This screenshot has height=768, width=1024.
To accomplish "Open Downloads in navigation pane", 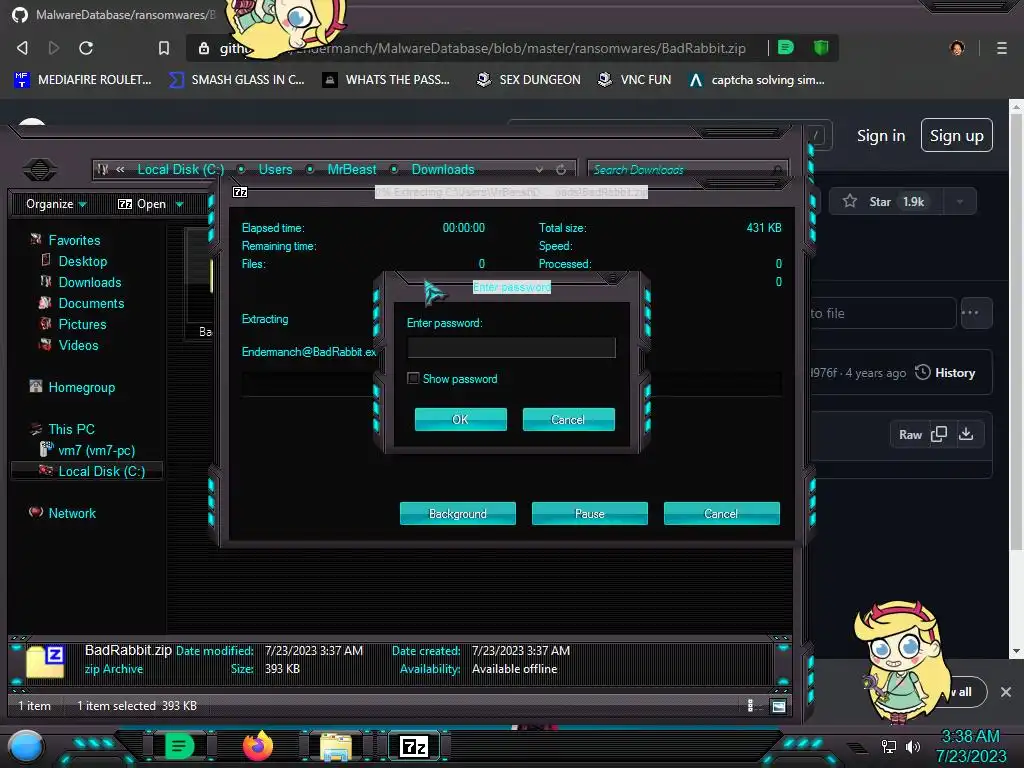I will click(x=90, y=282).
